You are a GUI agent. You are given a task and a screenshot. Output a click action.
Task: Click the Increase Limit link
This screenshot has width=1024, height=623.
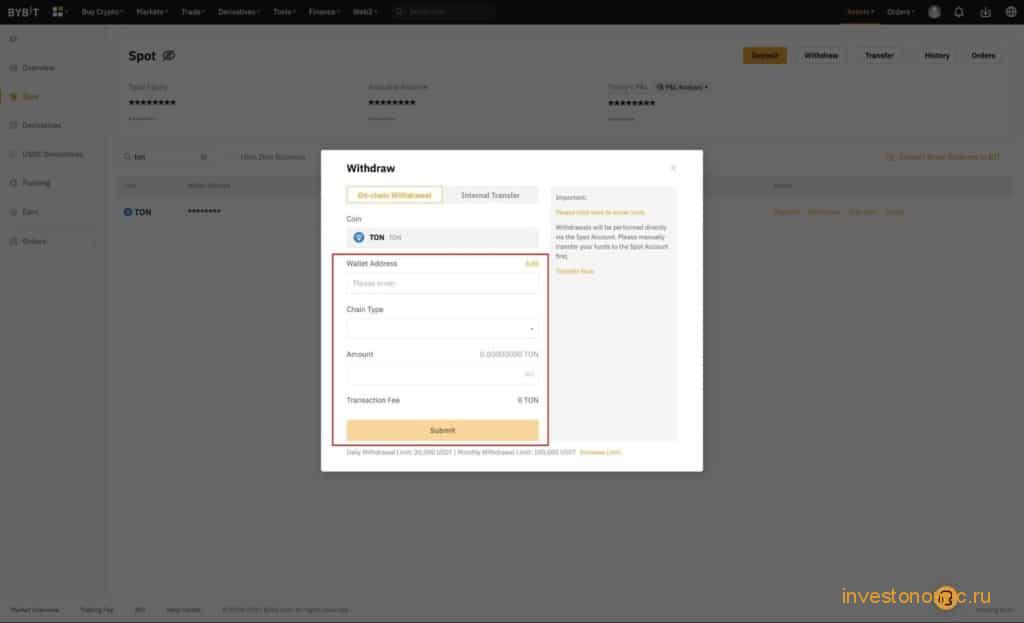click(x=600, y=453)
